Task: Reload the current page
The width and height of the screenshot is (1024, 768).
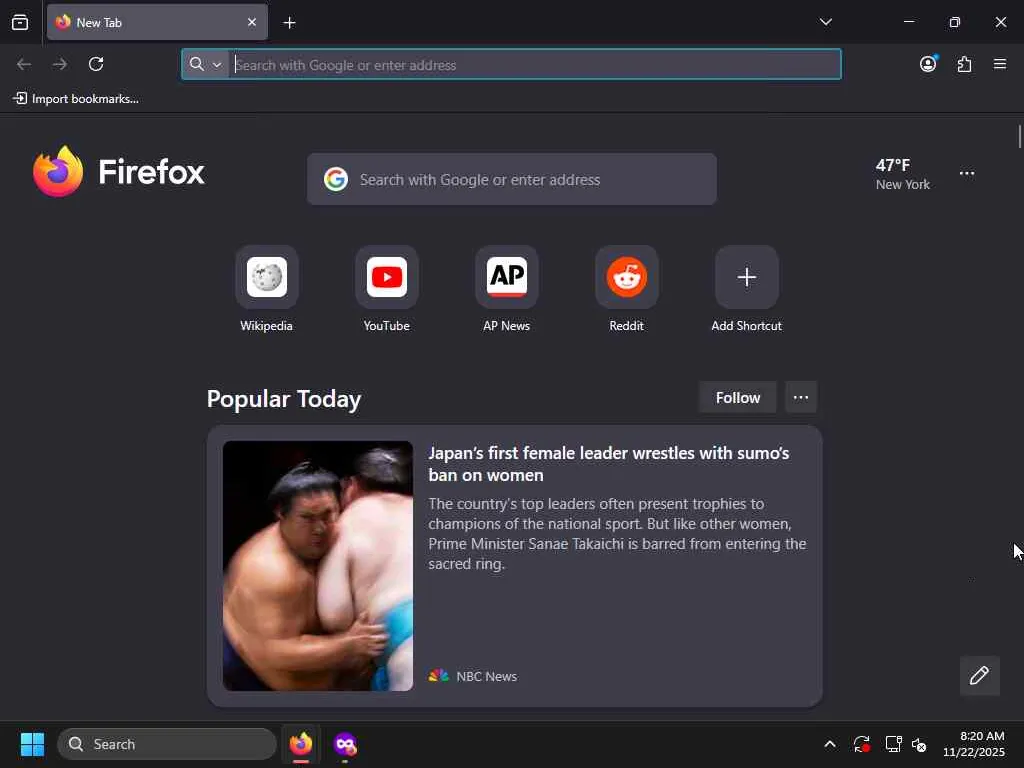Action: 96,64
